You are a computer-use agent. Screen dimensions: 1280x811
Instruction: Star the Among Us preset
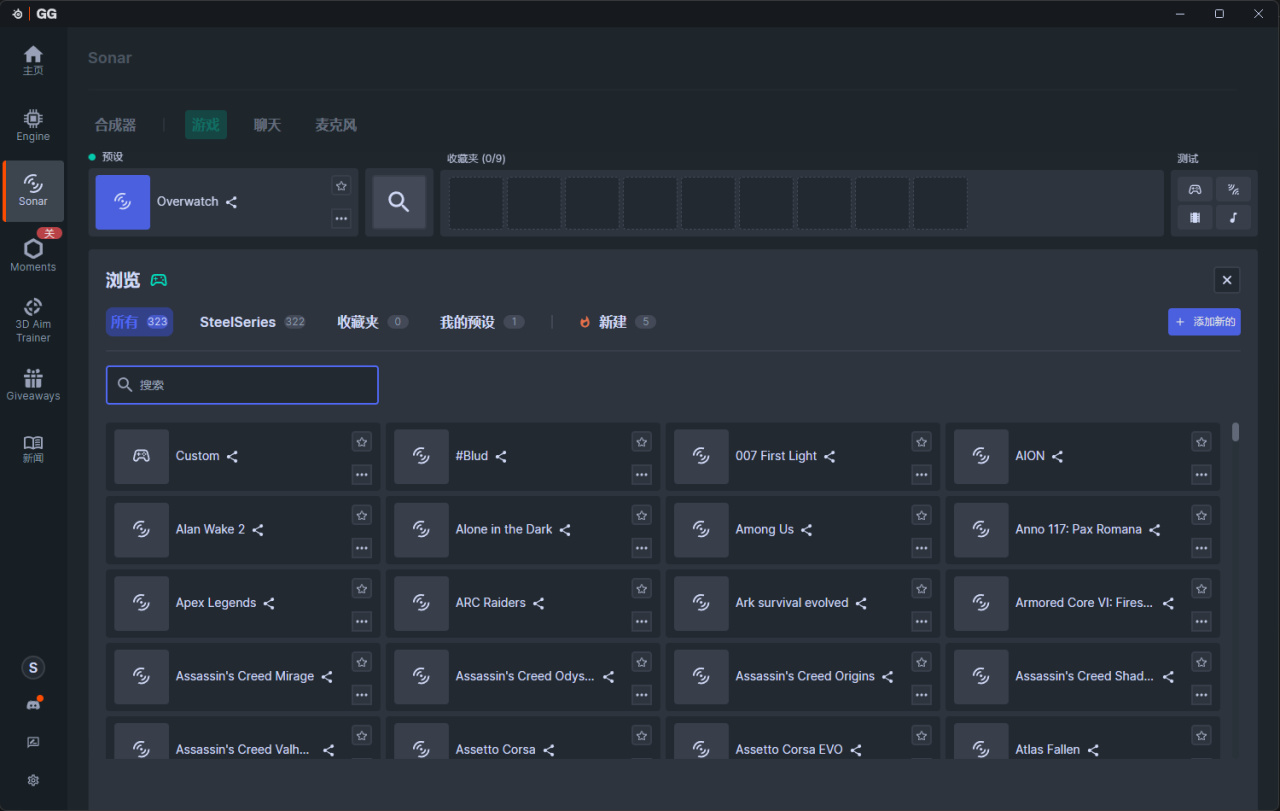click(x=922, y=515)
